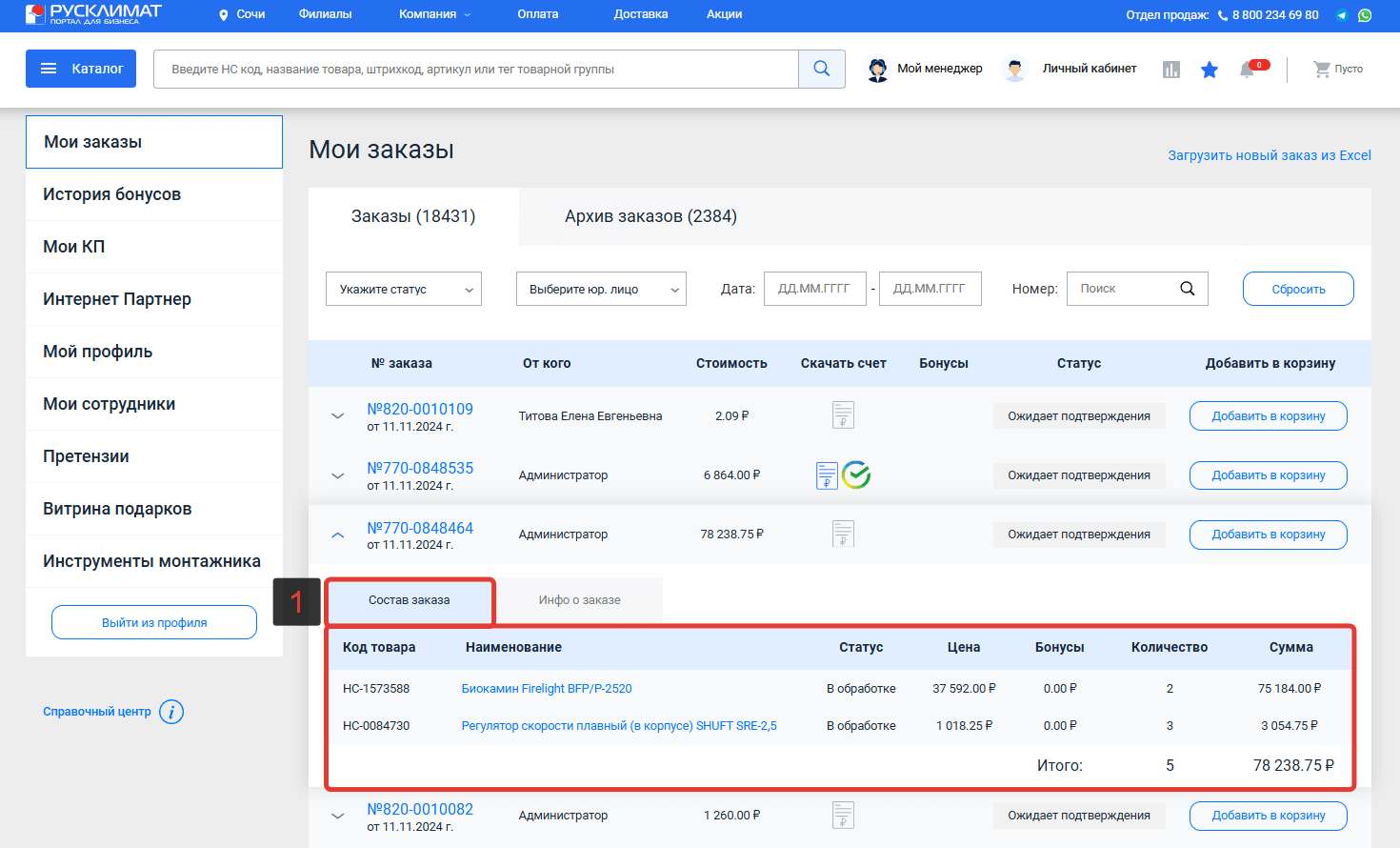The width and height of the screenshot is (1400, 848).
Task: Open favorites star icon
Action: [1210, 70]
